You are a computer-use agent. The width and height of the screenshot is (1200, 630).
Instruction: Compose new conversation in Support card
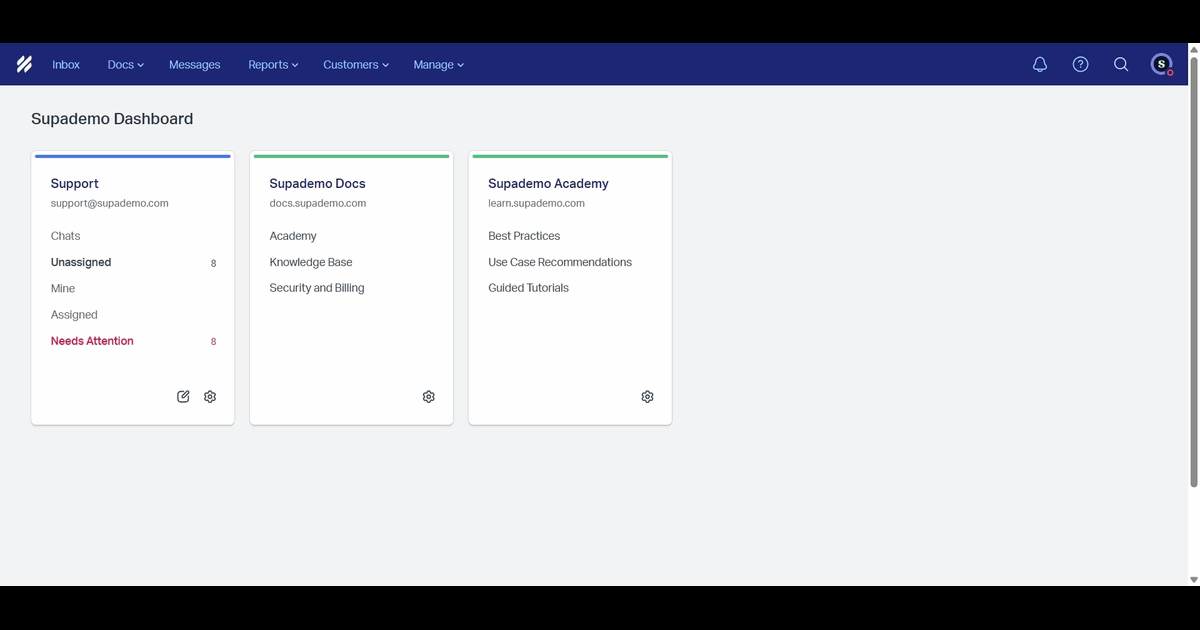(x=183, y=397)
